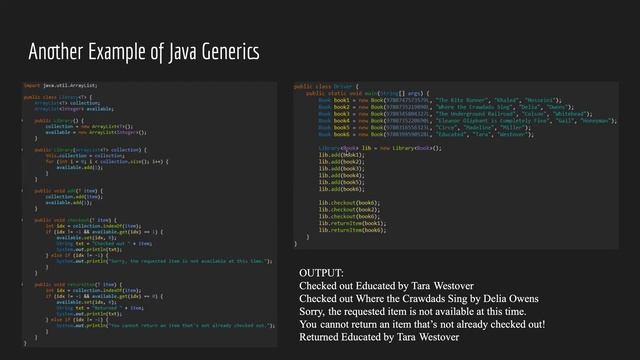Click the 'public void returnItem(T item)' method header
This screenshot has height=360, width=640.
(x=78, y=284)
